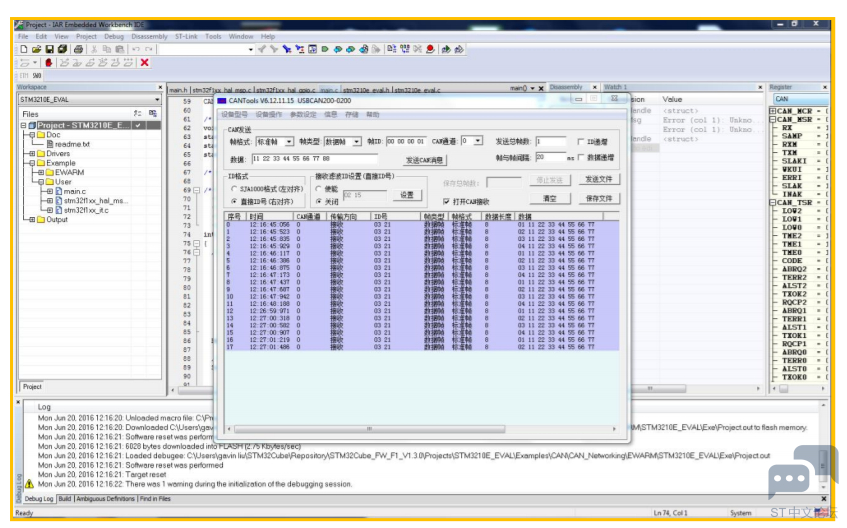Open the STM3210E_EVAL configuration dropdown
The width and height of the screenshot is (847, 528).
pyautogui.click(x=157, y=99)
